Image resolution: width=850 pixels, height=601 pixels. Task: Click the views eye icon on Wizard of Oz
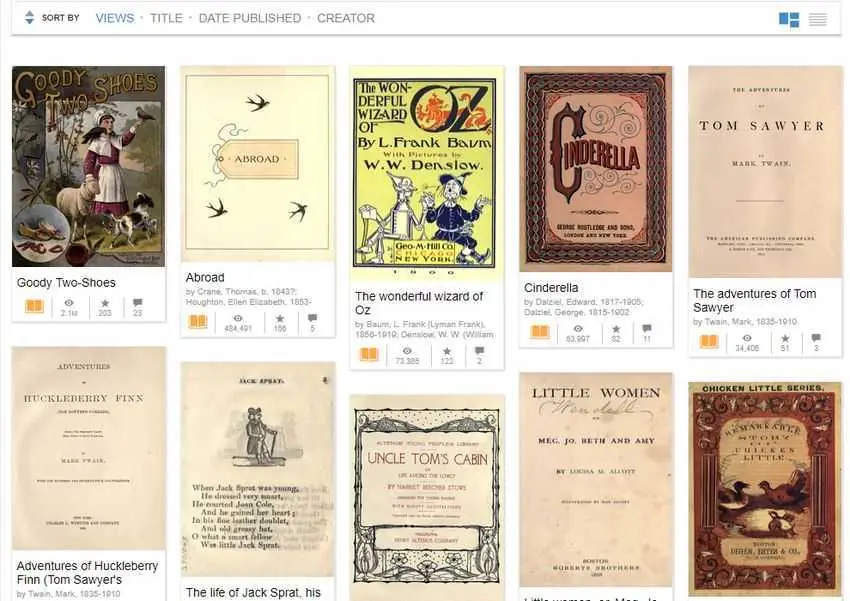[407, 351]
